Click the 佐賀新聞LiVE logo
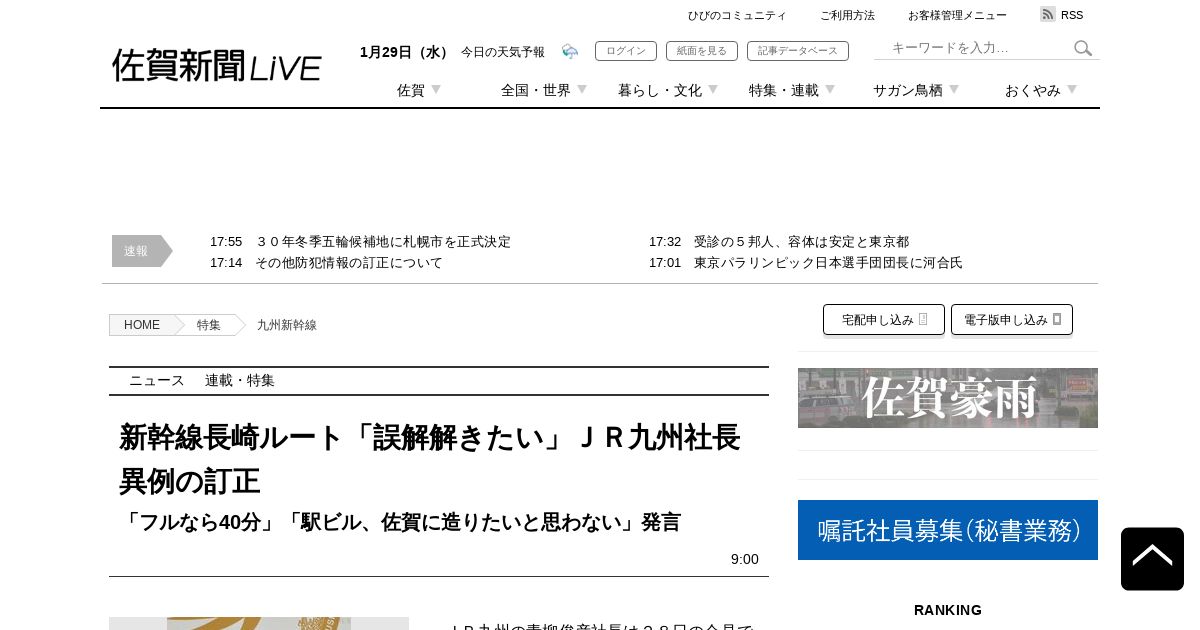The image size is (1200, 630). pyautogui.click(x=216, y=66)
